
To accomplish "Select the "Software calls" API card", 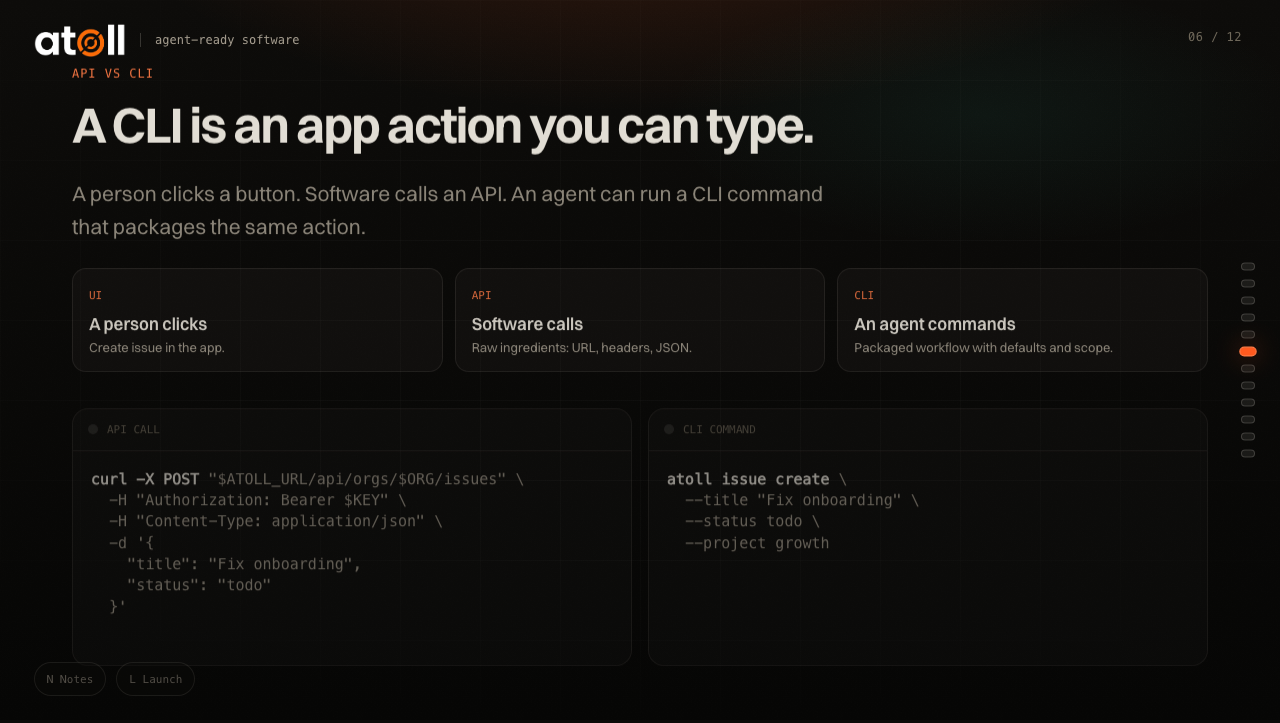I will [640, 320].
